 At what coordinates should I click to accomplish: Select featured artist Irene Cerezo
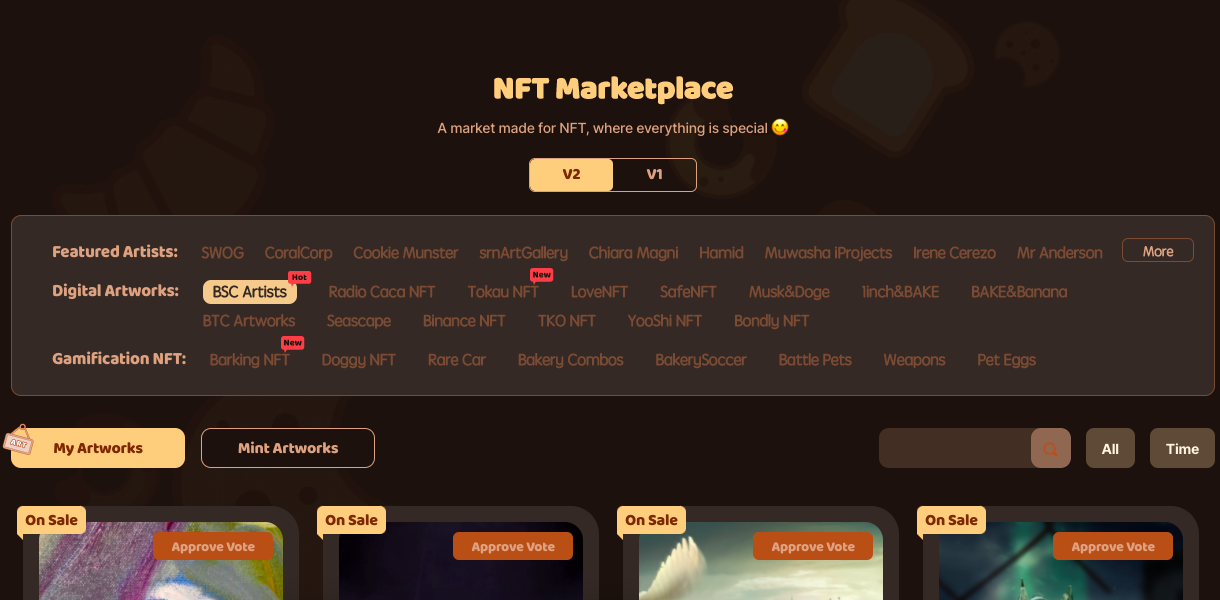click(x=954, y=253)
